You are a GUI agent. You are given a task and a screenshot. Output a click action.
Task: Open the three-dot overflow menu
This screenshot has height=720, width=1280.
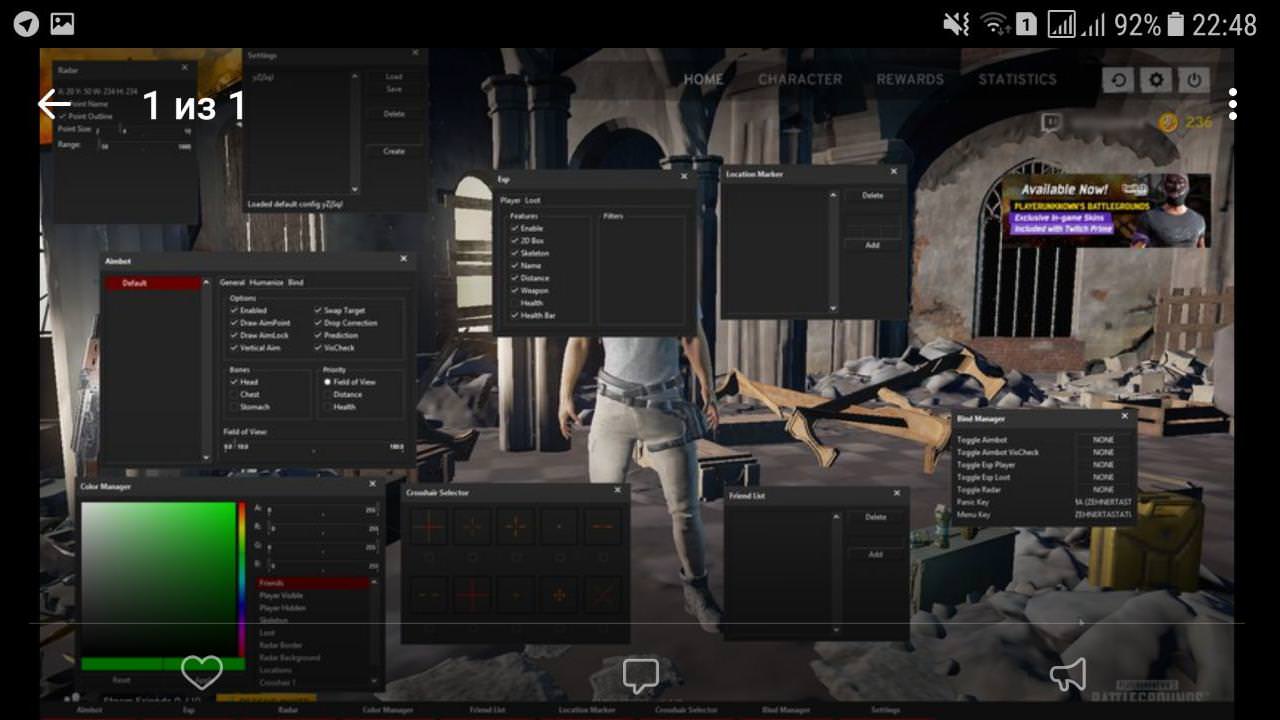point(1233,104)
